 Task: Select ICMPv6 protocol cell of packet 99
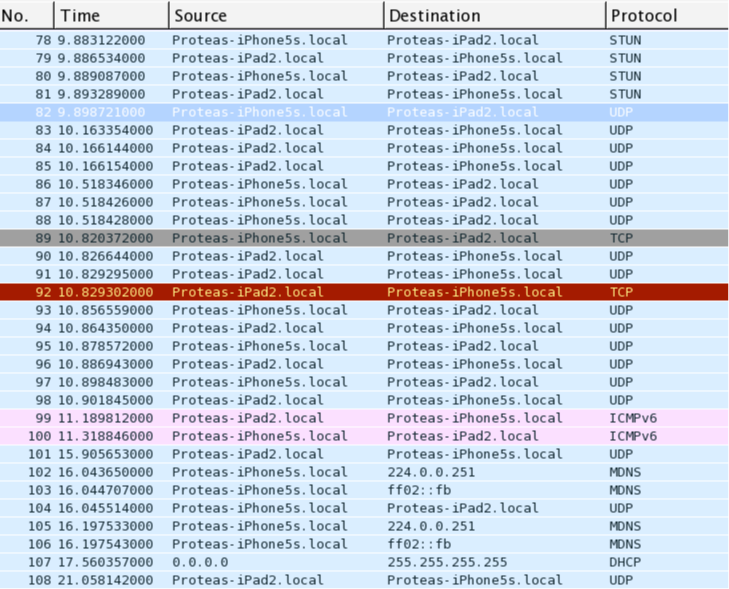633,418
